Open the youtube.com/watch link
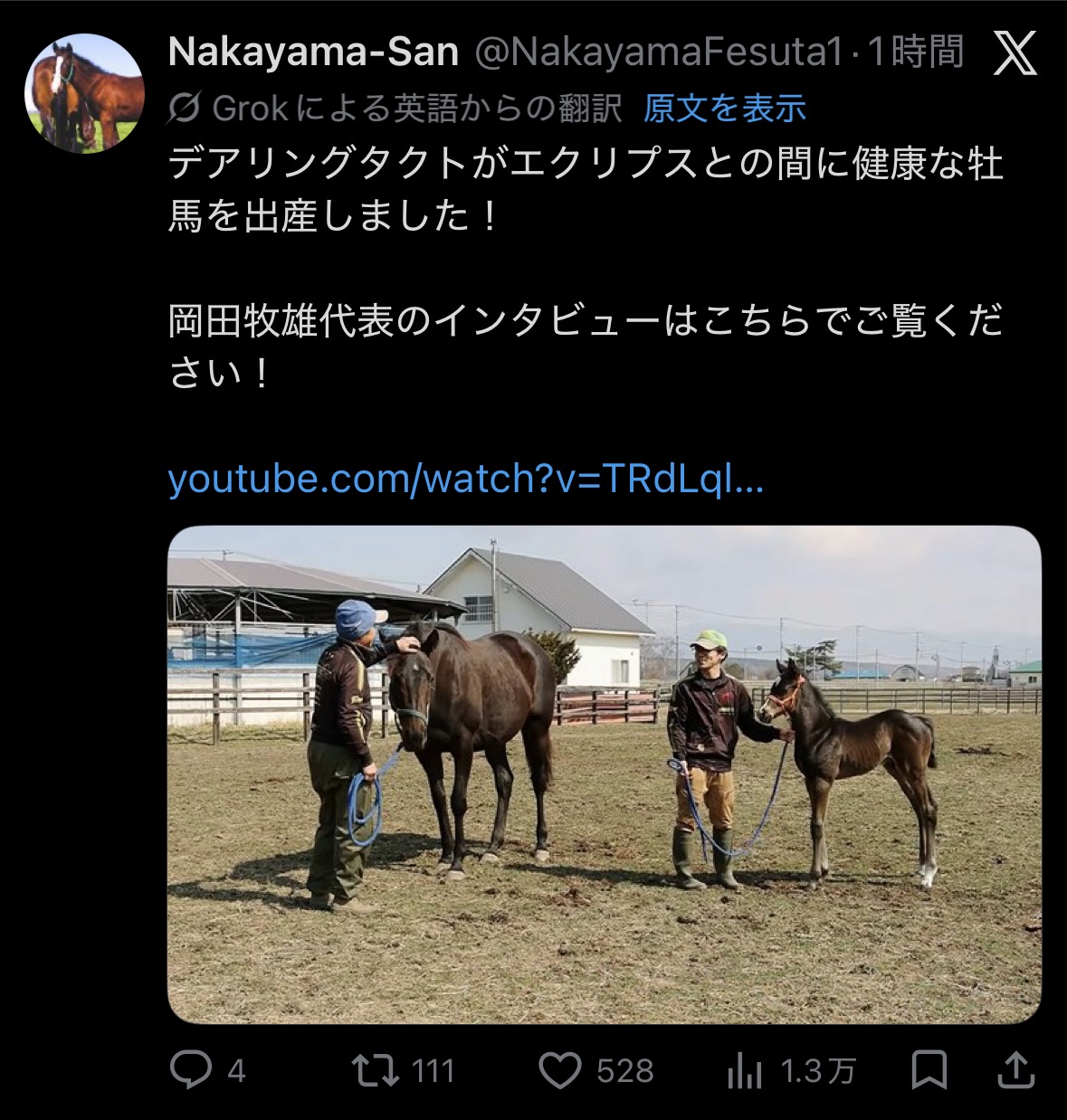The image size is (1067, 1120). (x=466, y=479)
